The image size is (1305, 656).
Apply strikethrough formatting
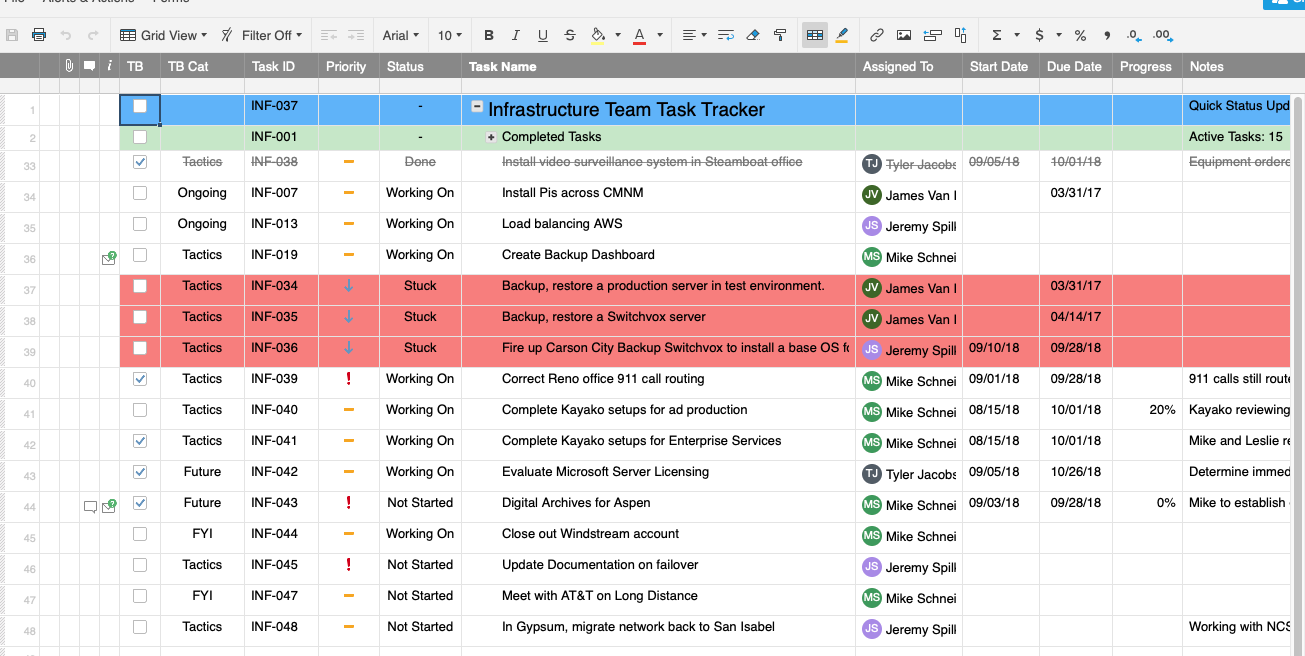570,35
